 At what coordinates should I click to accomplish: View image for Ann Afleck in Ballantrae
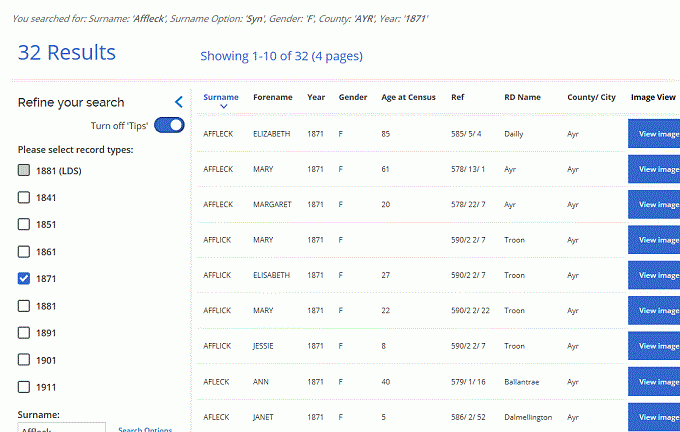click(x=654, y=382)
